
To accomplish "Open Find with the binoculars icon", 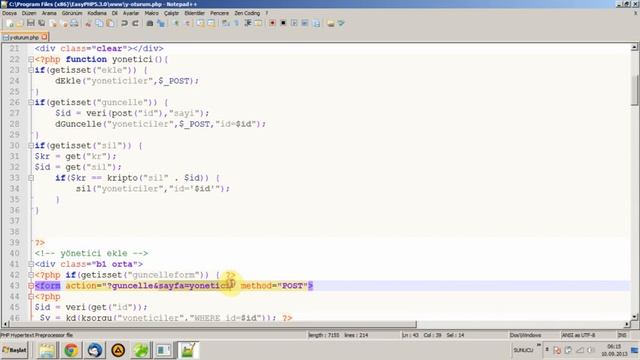I will [x=149, y=23].
